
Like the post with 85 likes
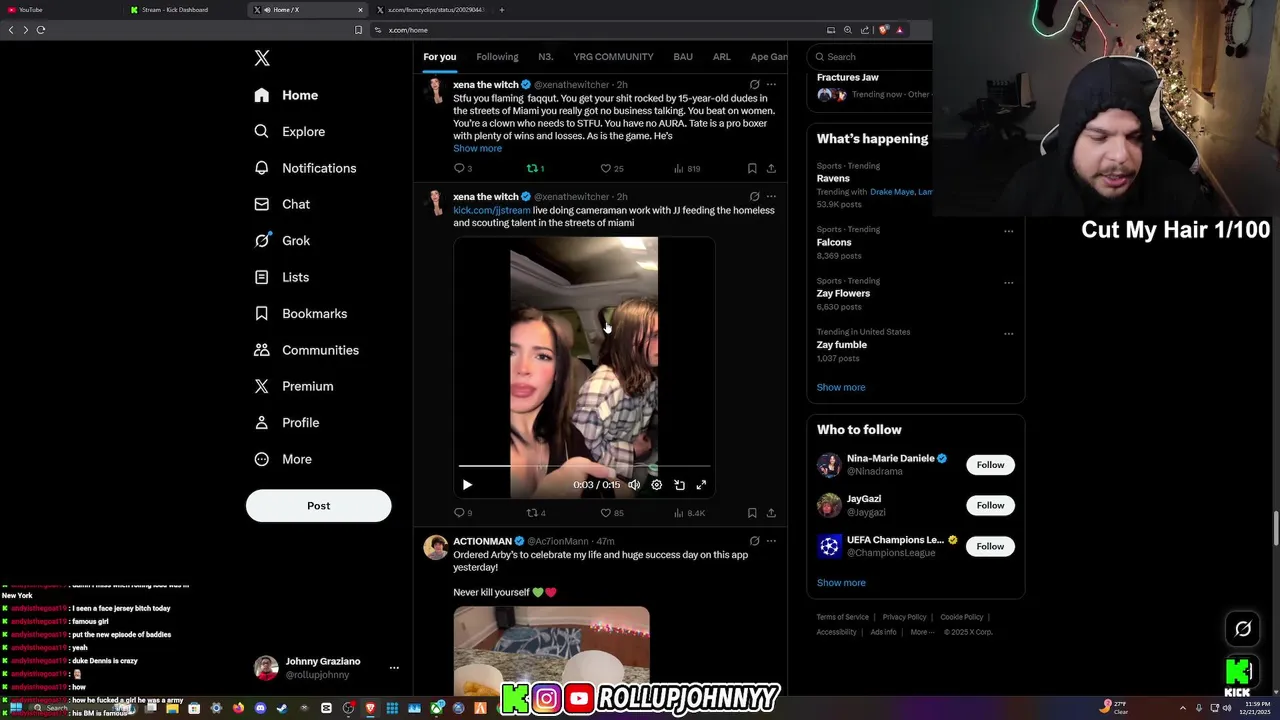(x=612, y=513)
